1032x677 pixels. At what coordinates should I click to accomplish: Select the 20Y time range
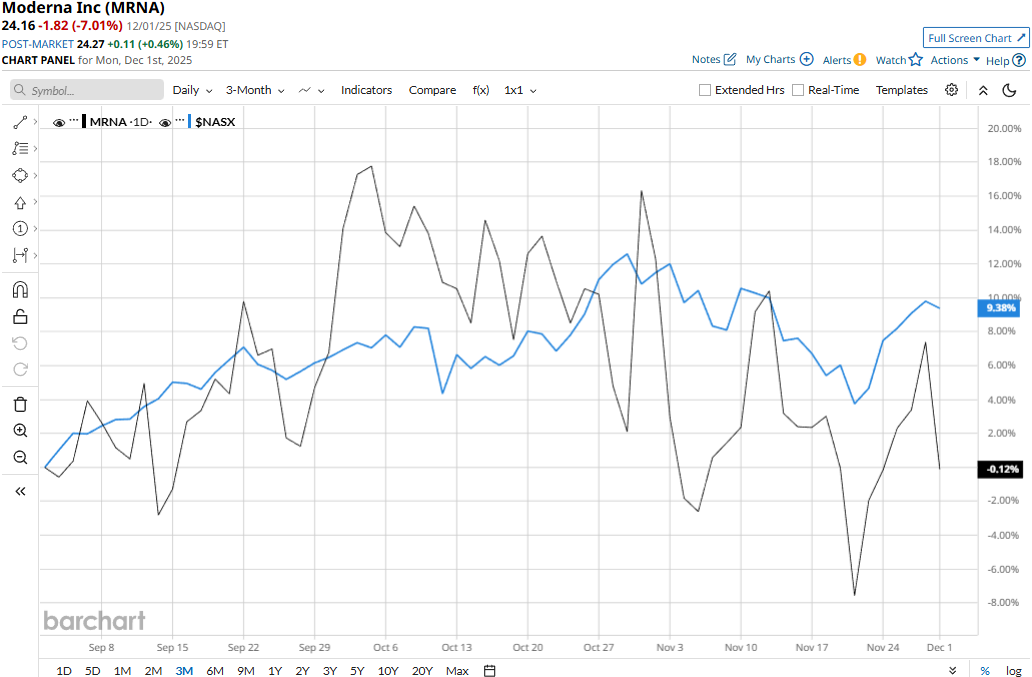click(422, 670)
